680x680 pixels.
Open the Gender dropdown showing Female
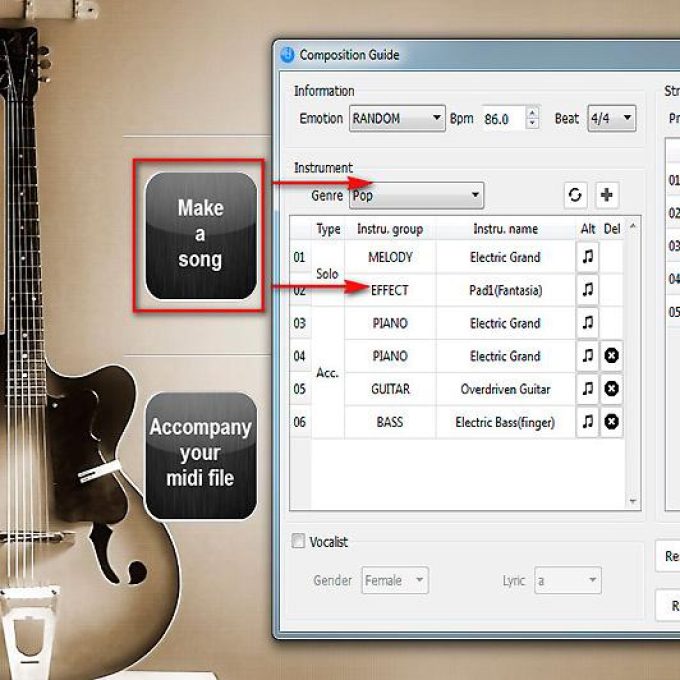click(394, 580)
